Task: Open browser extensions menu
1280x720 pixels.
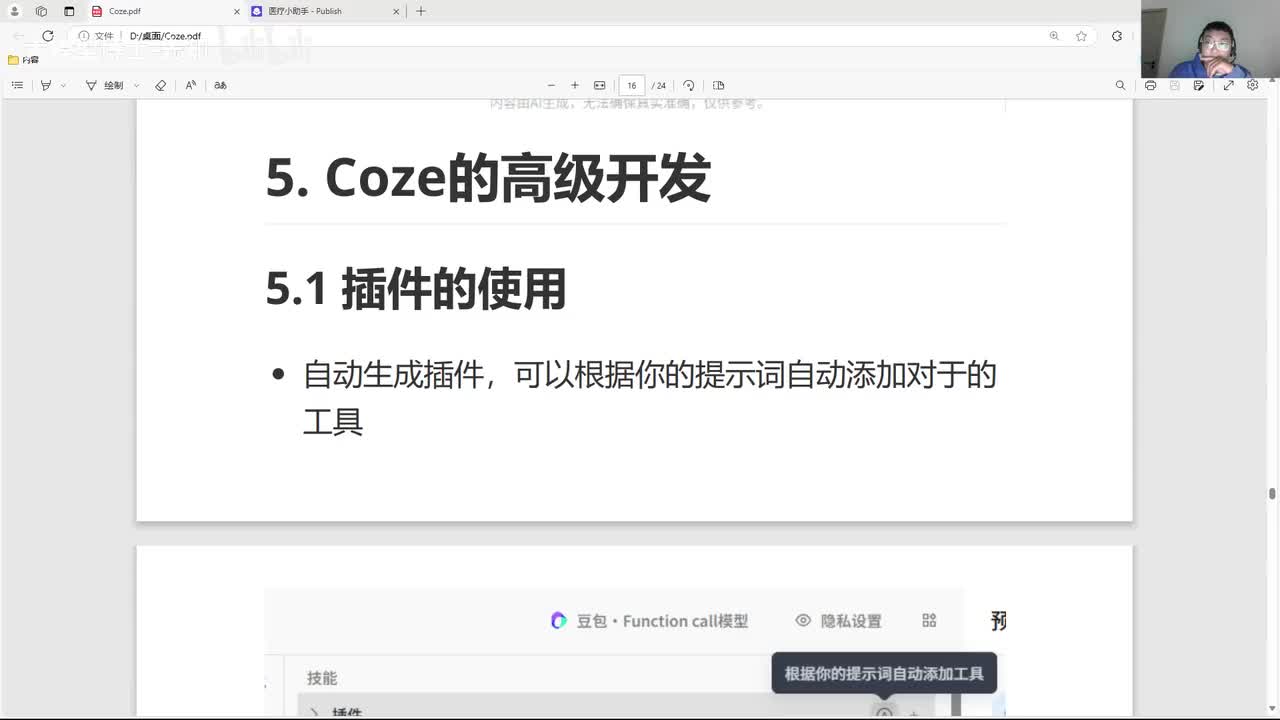Action: 1117,36
